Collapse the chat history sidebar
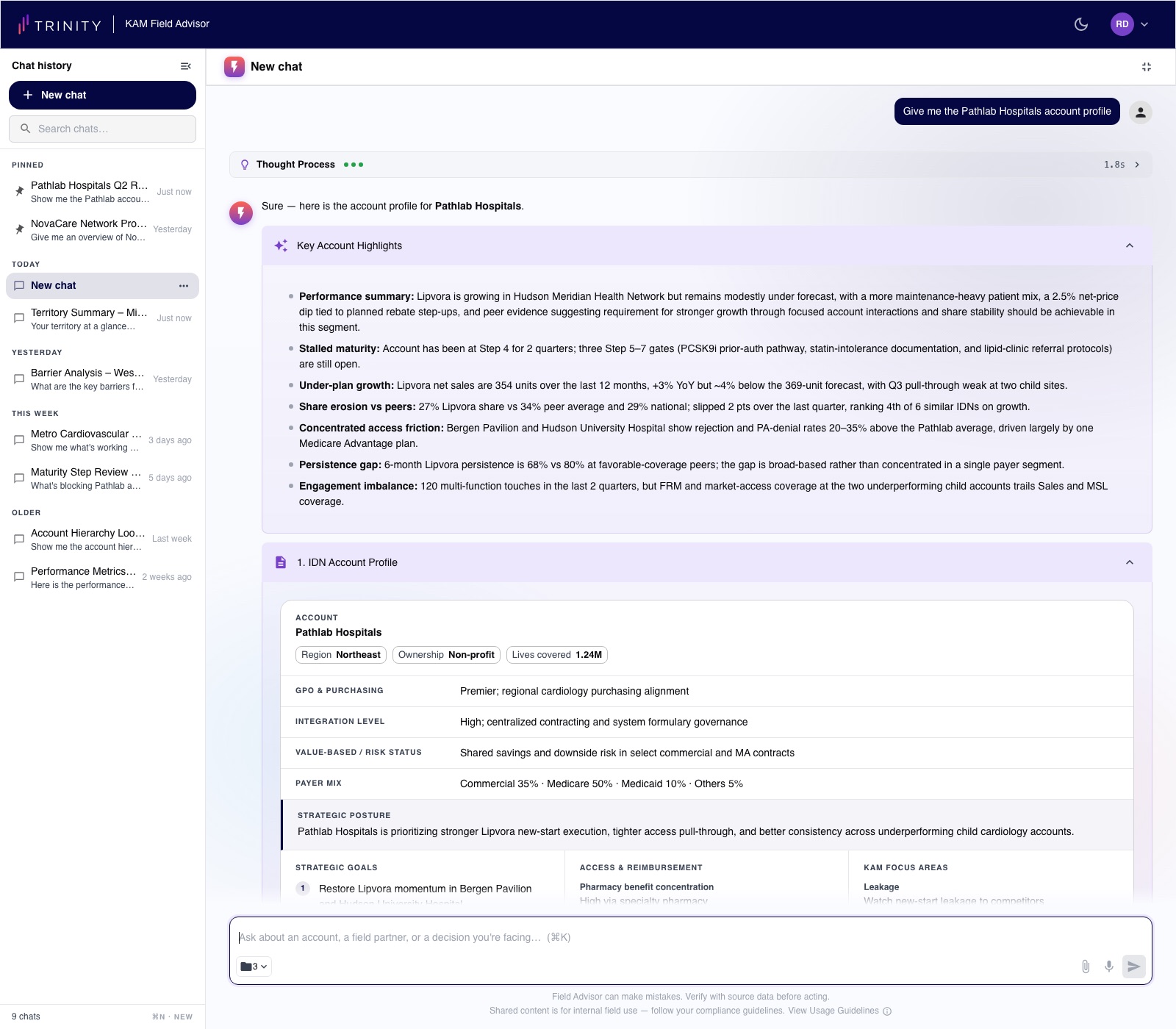This screenshot has width=1176, height=1029. pos(185,66)
